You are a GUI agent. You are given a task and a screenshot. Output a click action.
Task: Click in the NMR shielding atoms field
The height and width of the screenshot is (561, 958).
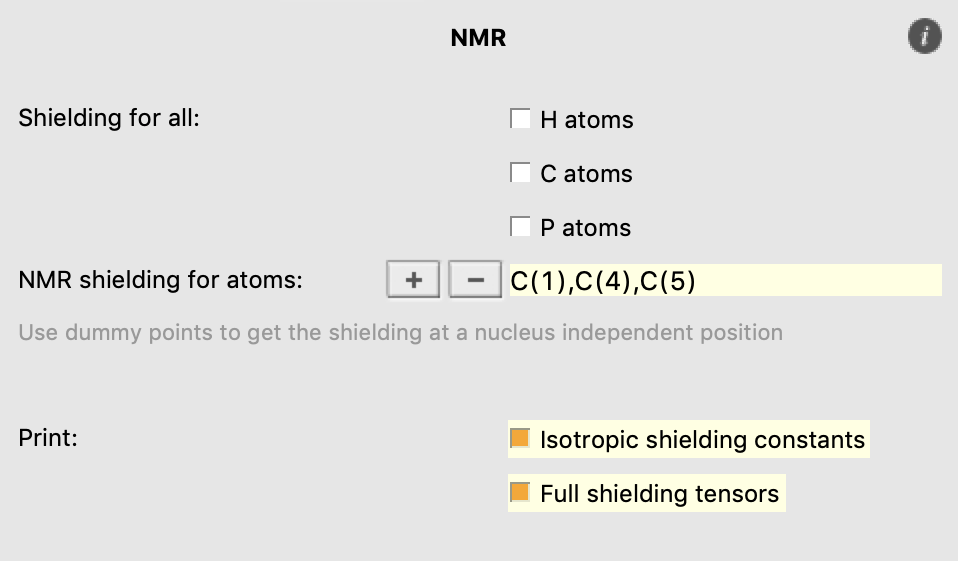click(x=820, y=281)
